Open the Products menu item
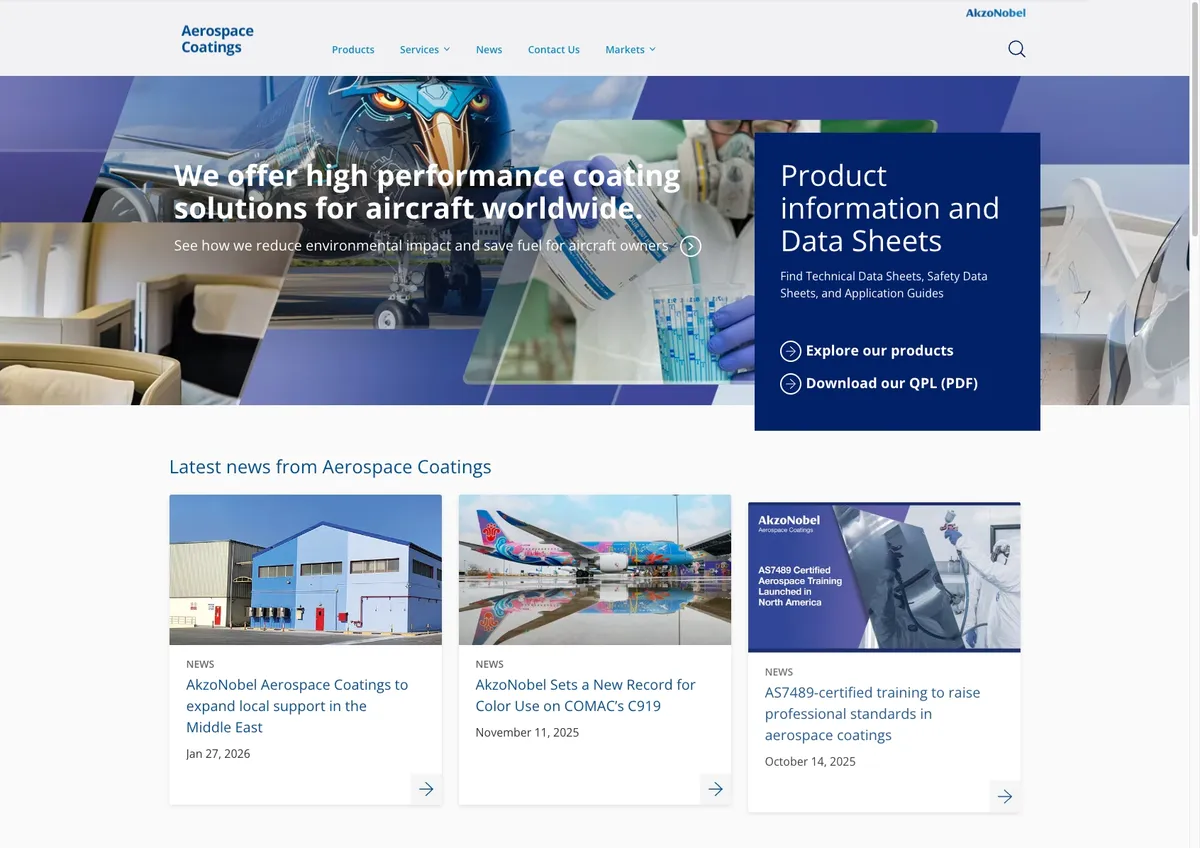 point(353,49)
